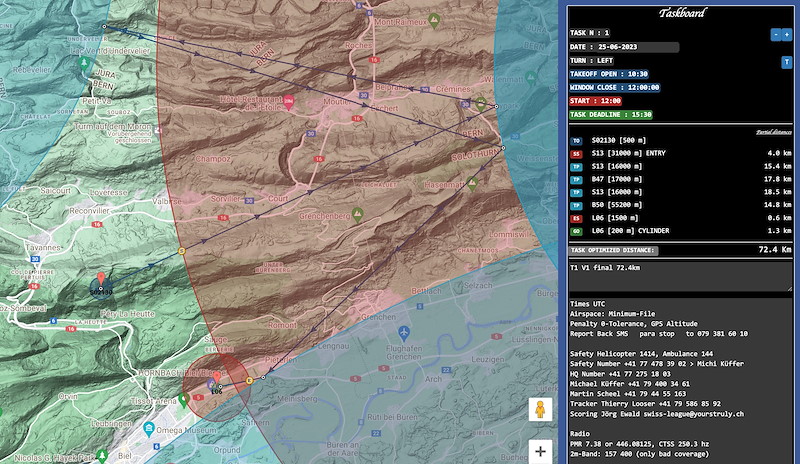800x464 pixels.
Task: Zoom in the map with plus button
Action: pos(541,450)
